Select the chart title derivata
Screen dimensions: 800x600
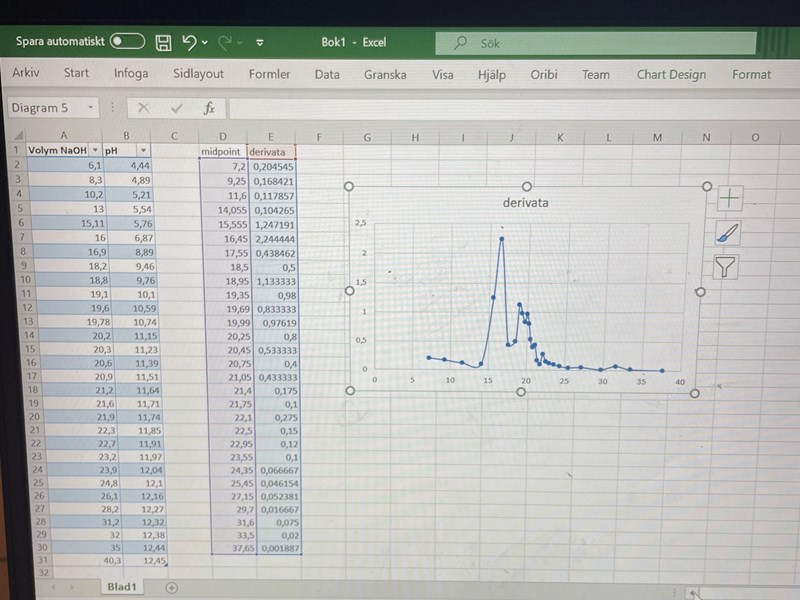point(525,203)
